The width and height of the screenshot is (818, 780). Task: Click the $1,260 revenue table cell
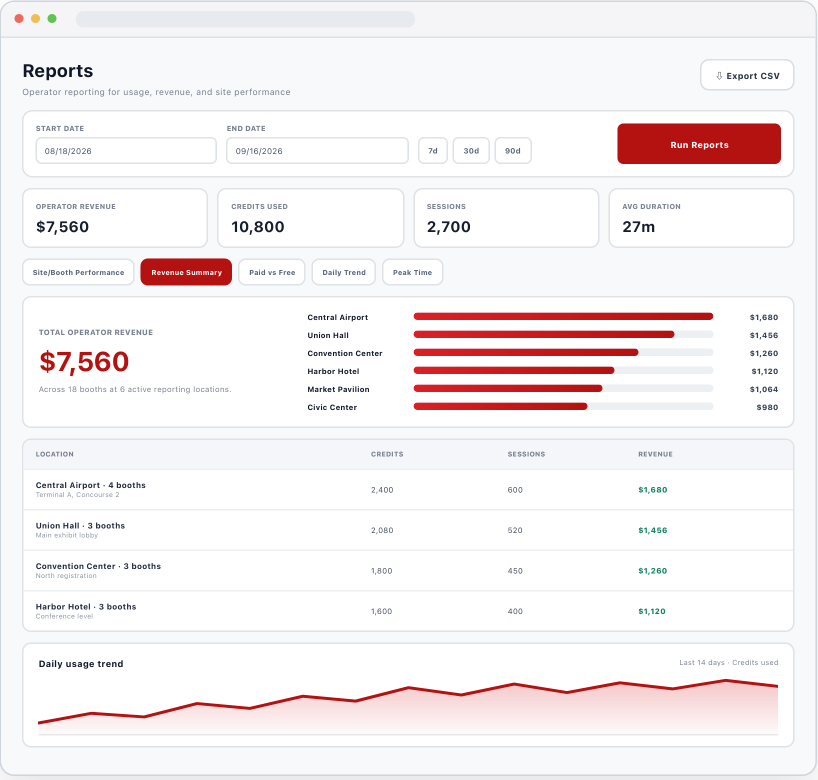pos(653,571)
